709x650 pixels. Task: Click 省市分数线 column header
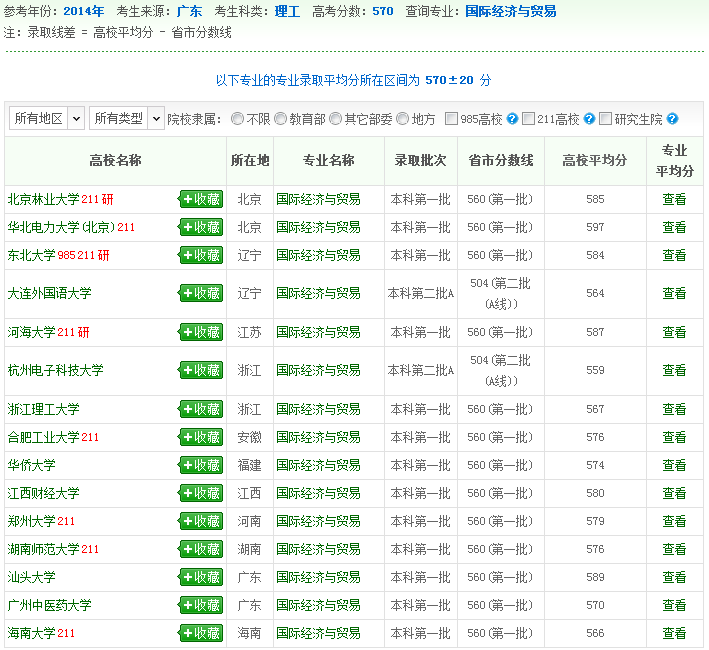pos(501,160)
